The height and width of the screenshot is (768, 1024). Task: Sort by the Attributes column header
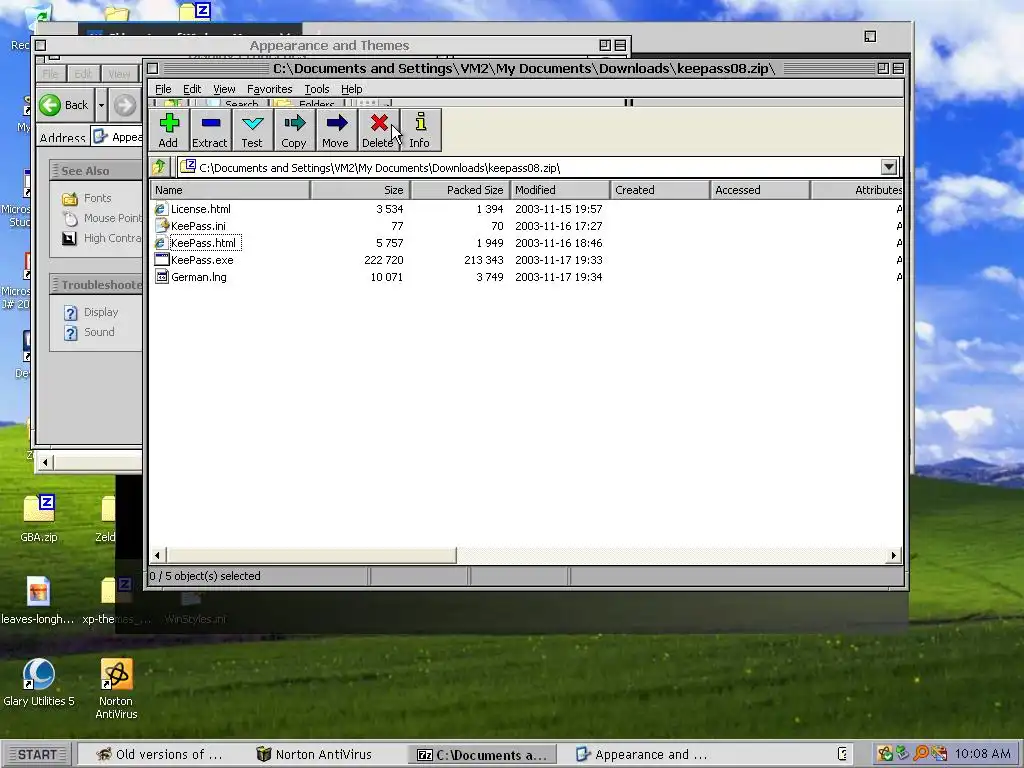click(857, 190)
